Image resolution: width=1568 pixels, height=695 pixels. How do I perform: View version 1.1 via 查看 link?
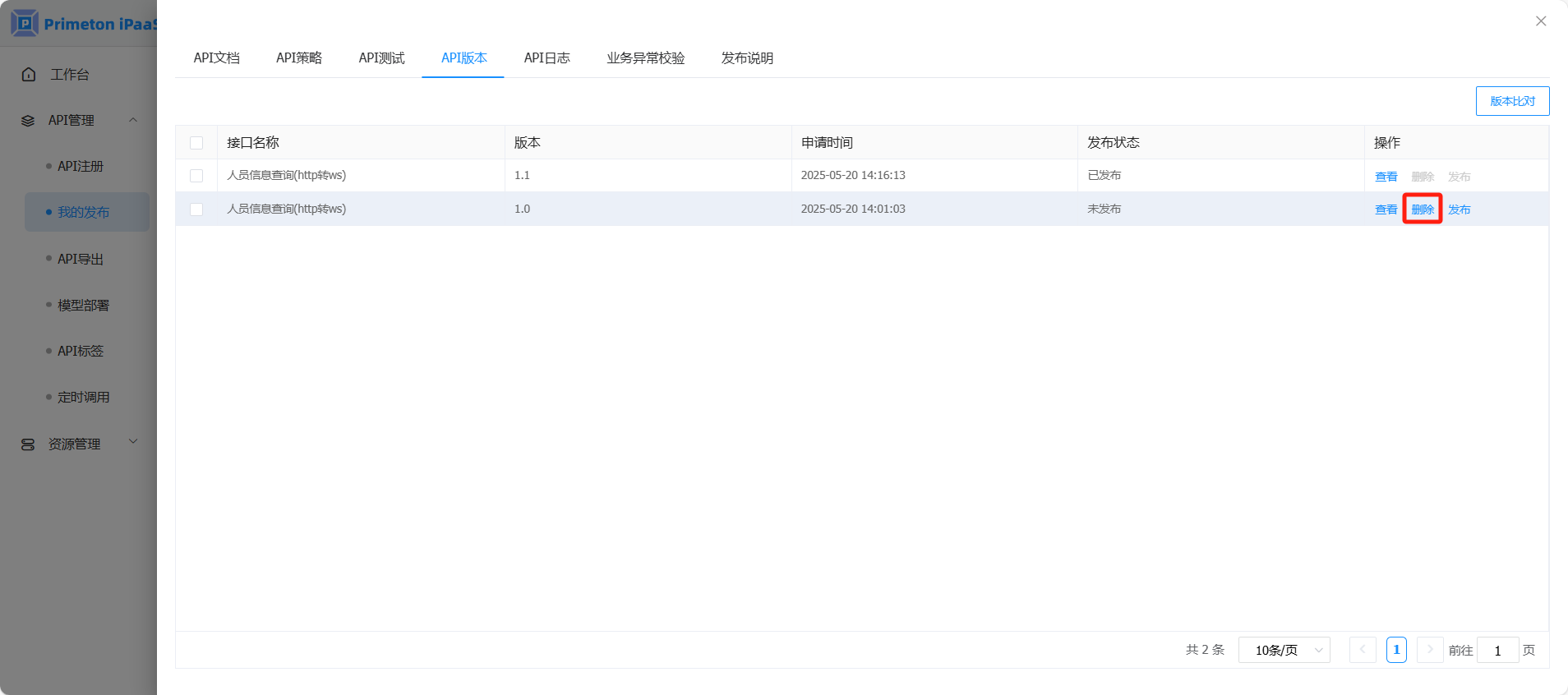[x=1386, y=177]
